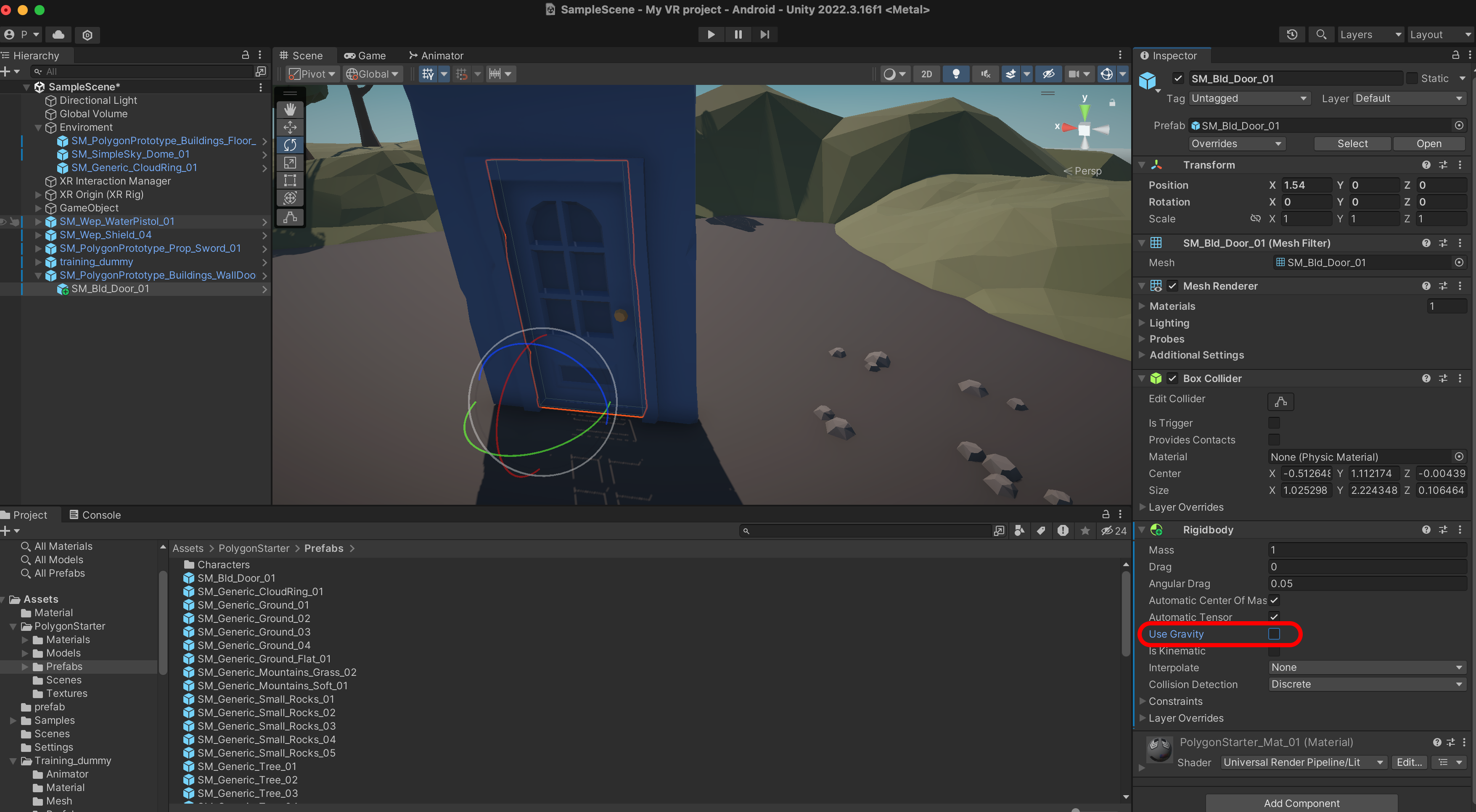Open the Tag Untagged dropdown
This screenshot has height=812, width=1476.
pos(1249,98)
